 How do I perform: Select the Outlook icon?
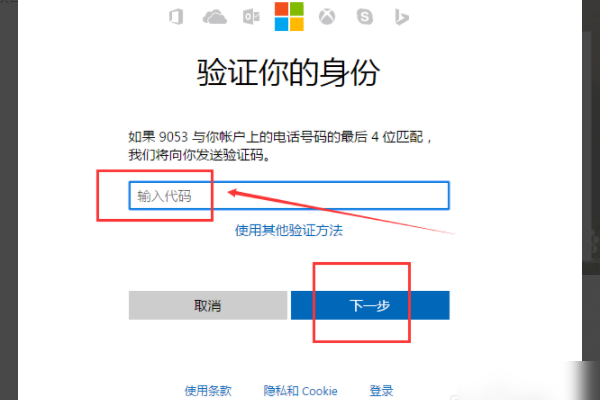click(x=251, y=17)
